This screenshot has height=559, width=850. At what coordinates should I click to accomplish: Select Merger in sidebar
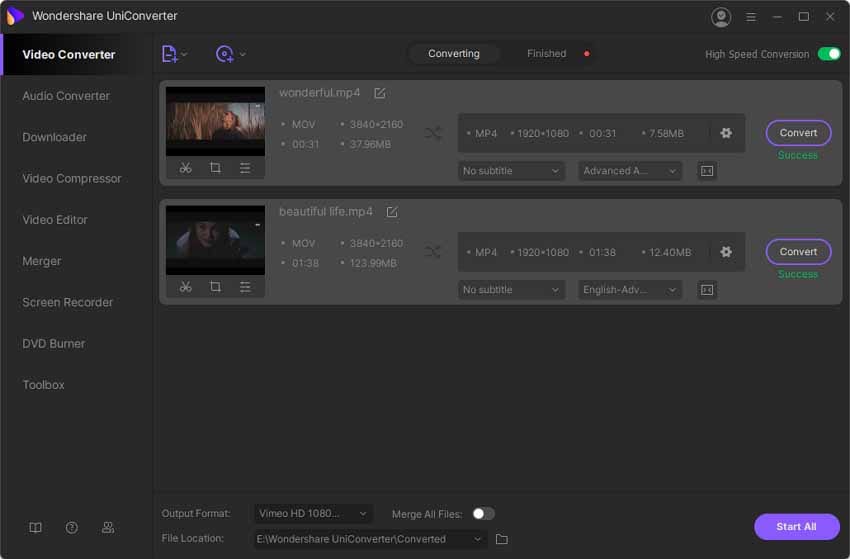(x=42, y=261)
